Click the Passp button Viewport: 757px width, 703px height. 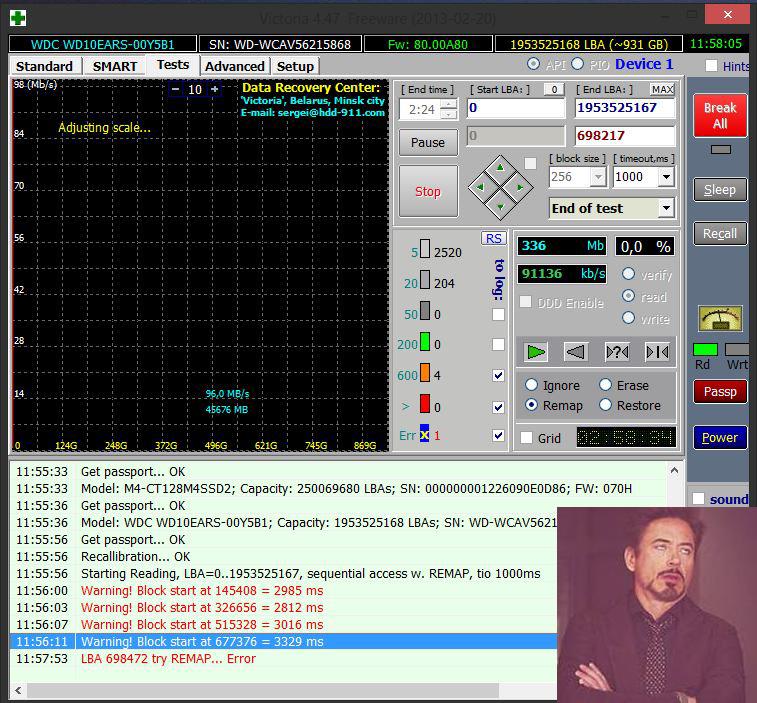720,392
